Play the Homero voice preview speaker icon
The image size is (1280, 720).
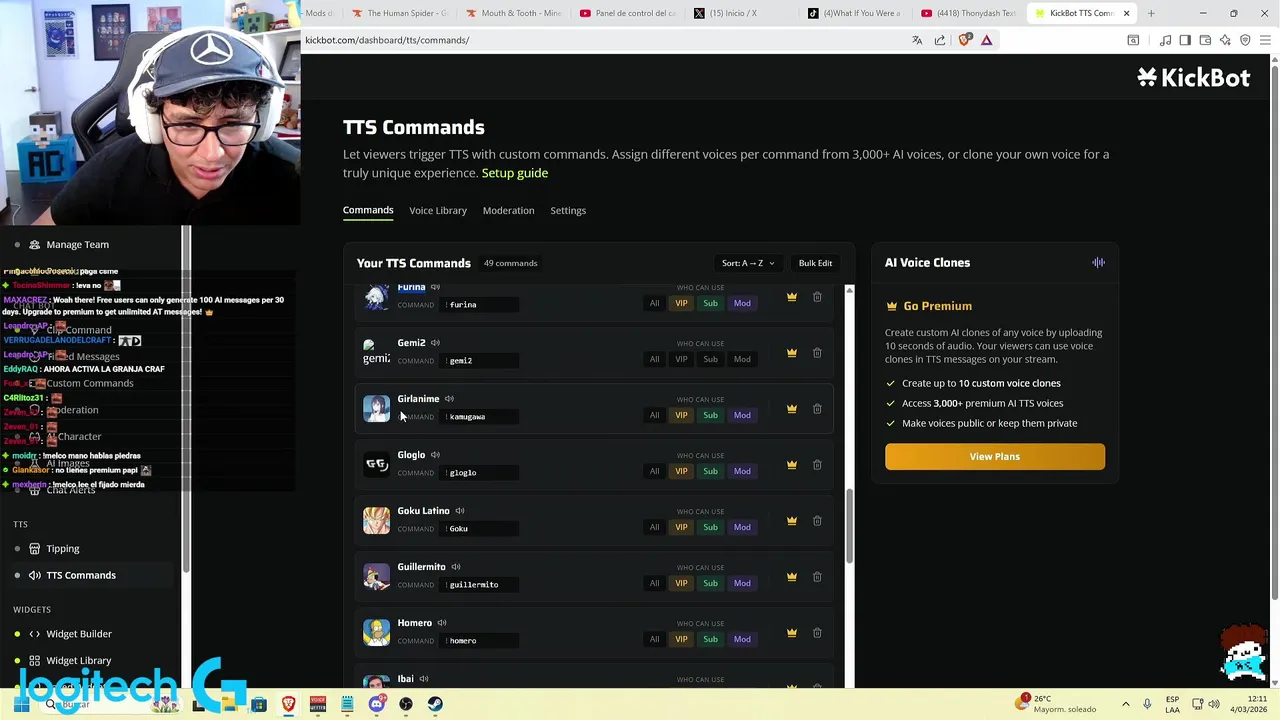click(x=441, y=623)
